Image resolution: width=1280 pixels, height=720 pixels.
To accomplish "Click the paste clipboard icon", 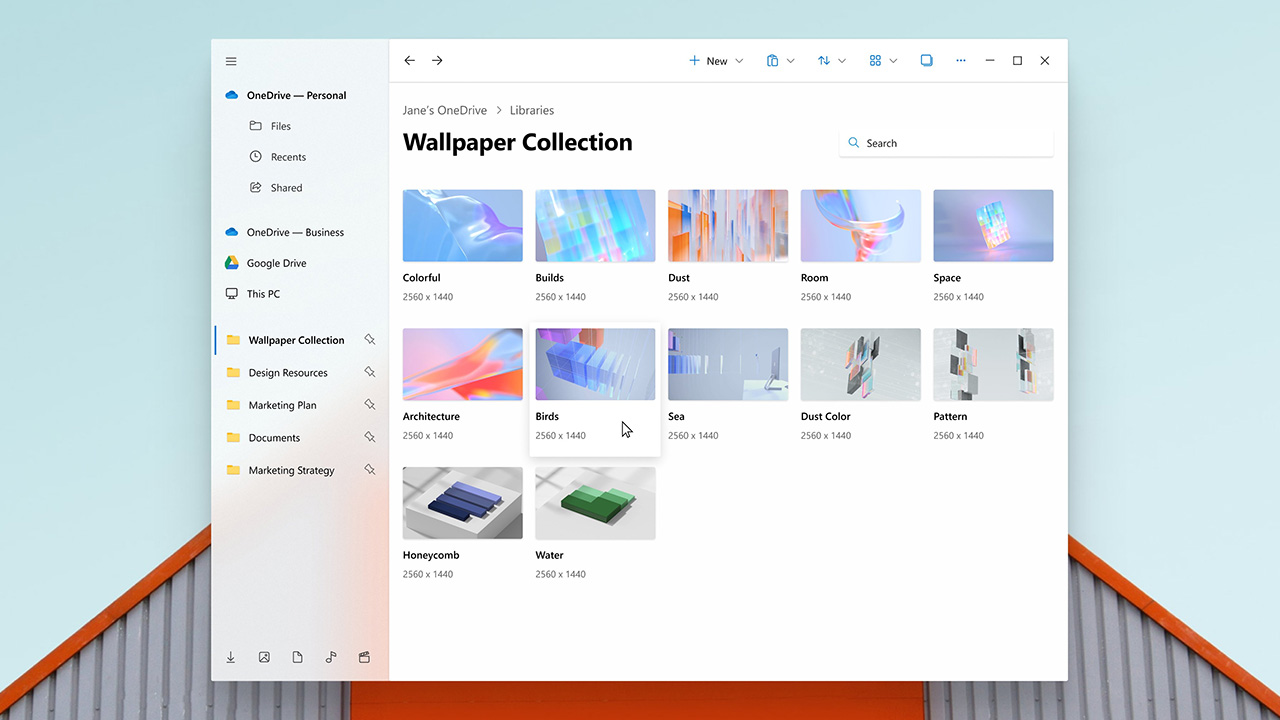I will click(x=772, y=61).
